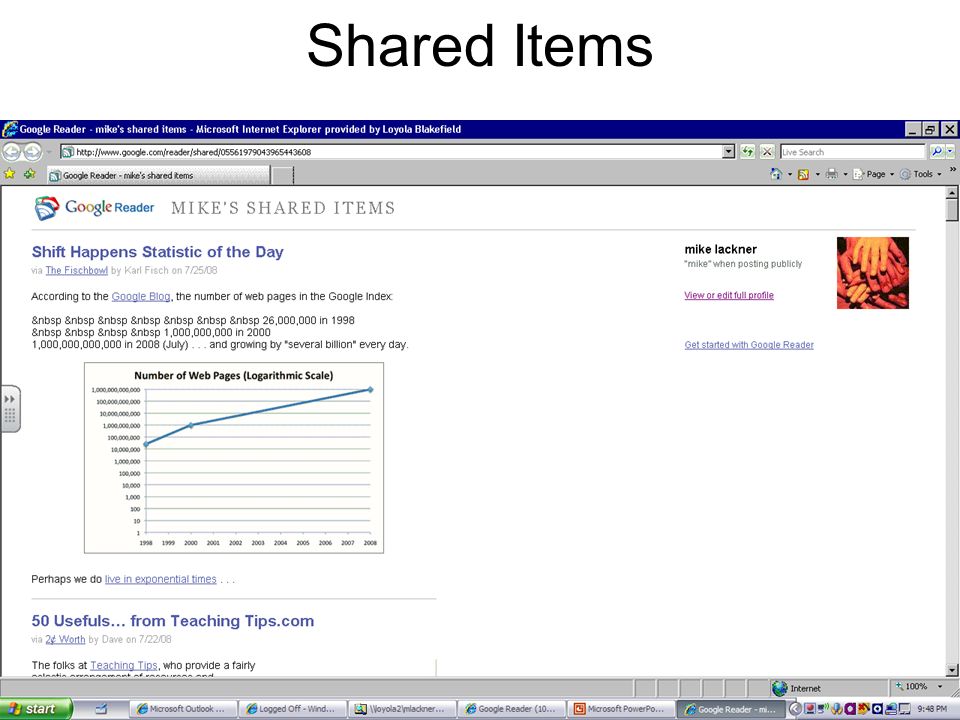Open the Favorites Center star icon
Viewport: 960px width, 720px height.
coord(9,174)
